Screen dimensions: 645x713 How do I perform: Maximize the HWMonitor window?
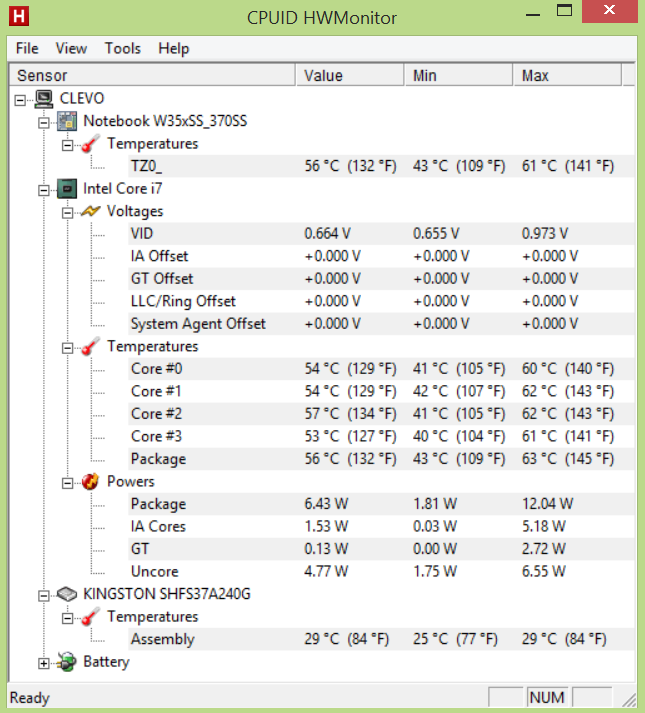click(x=564, y=11)
